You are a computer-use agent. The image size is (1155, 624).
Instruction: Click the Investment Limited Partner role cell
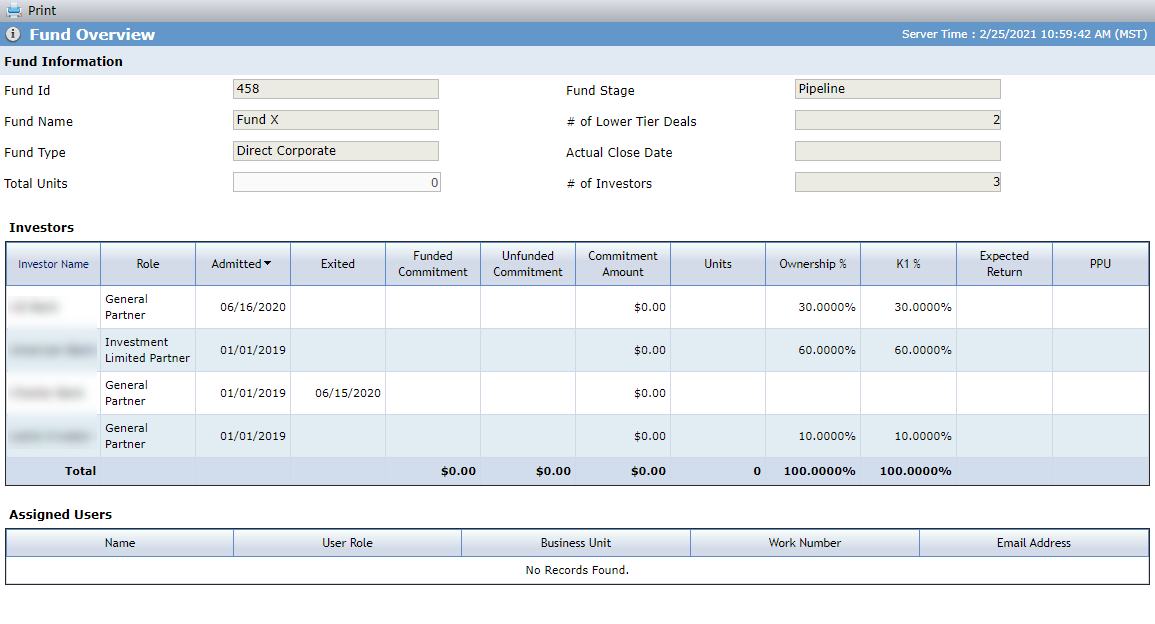click(148, 350)
